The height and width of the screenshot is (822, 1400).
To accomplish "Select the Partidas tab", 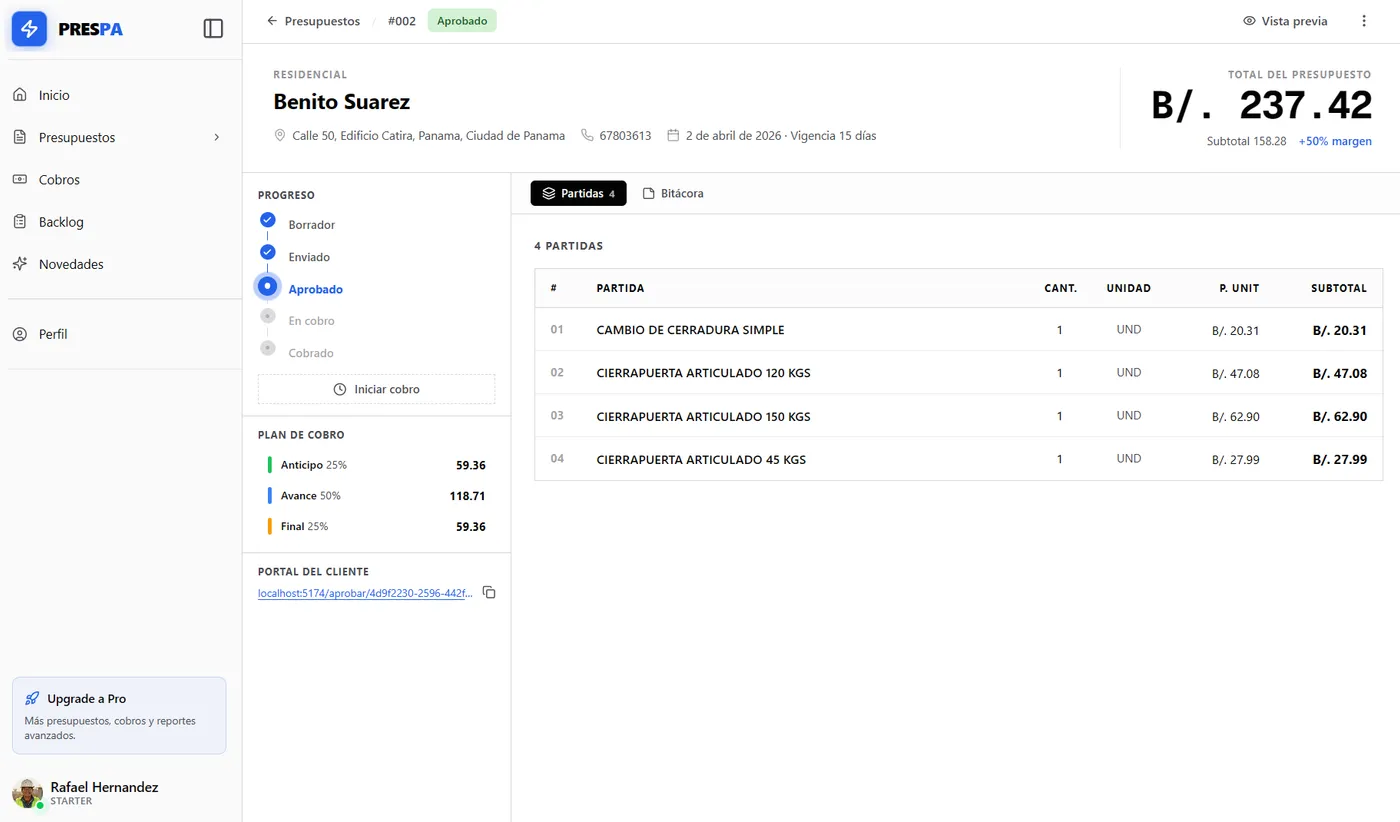I will (578, 193).
